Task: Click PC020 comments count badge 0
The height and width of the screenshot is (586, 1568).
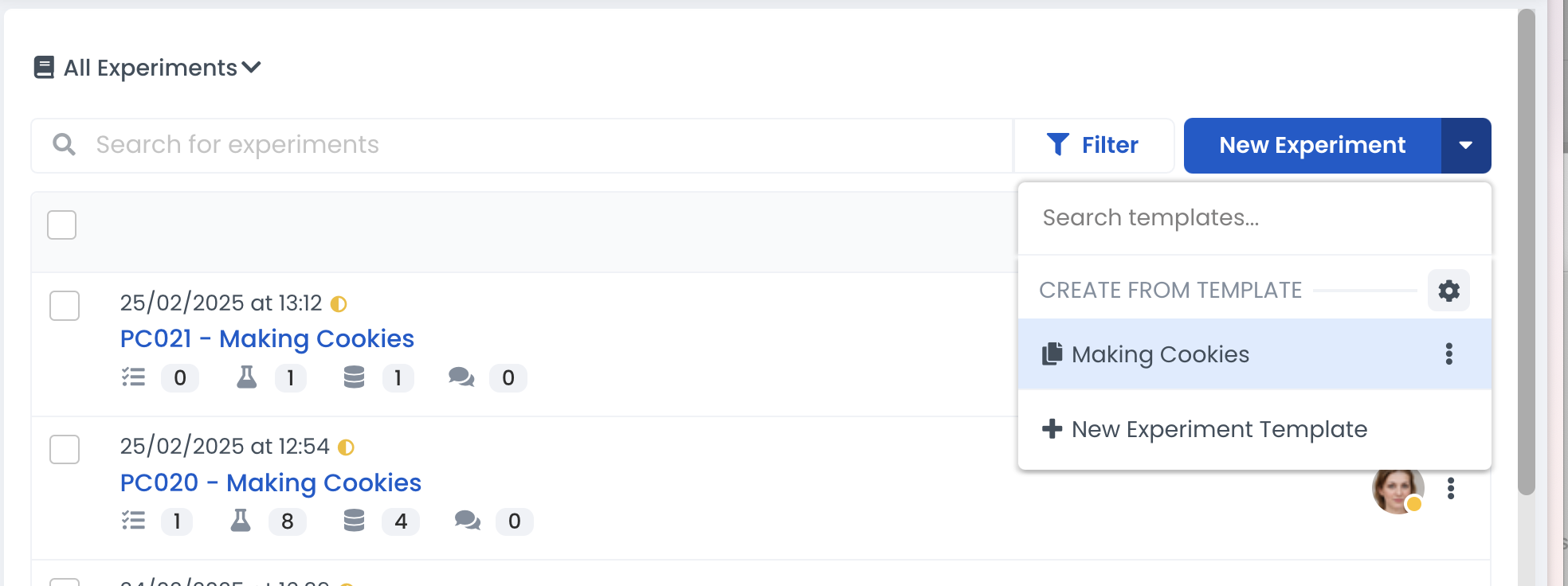Action: tap(515, 522)
